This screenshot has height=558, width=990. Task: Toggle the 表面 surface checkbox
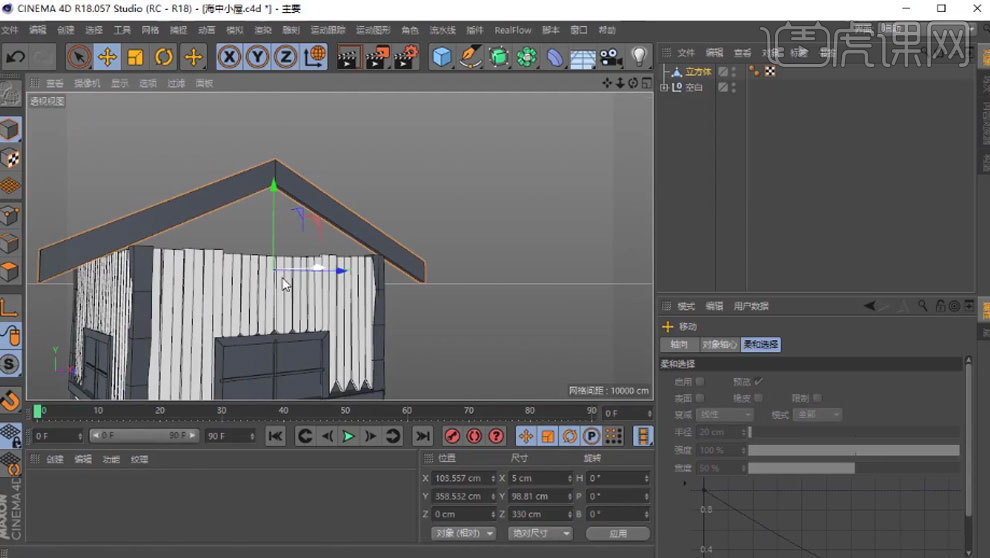click(700, 398)
